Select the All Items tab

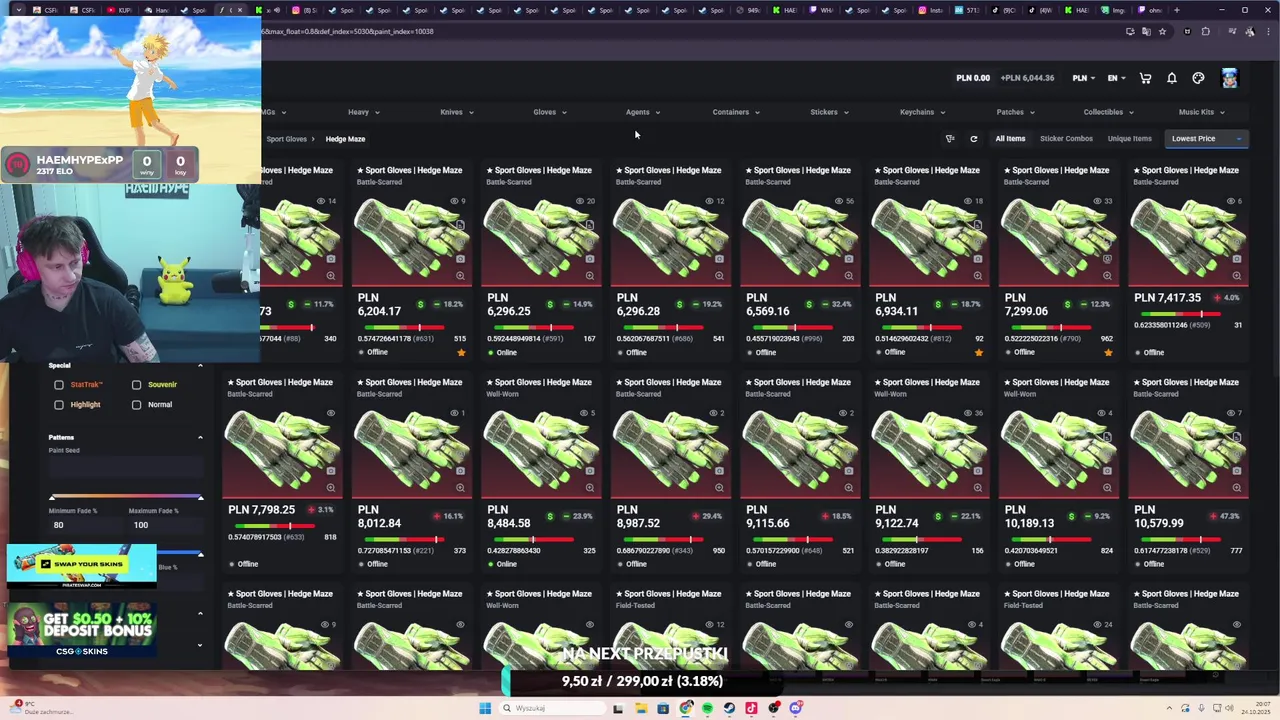1010,139
